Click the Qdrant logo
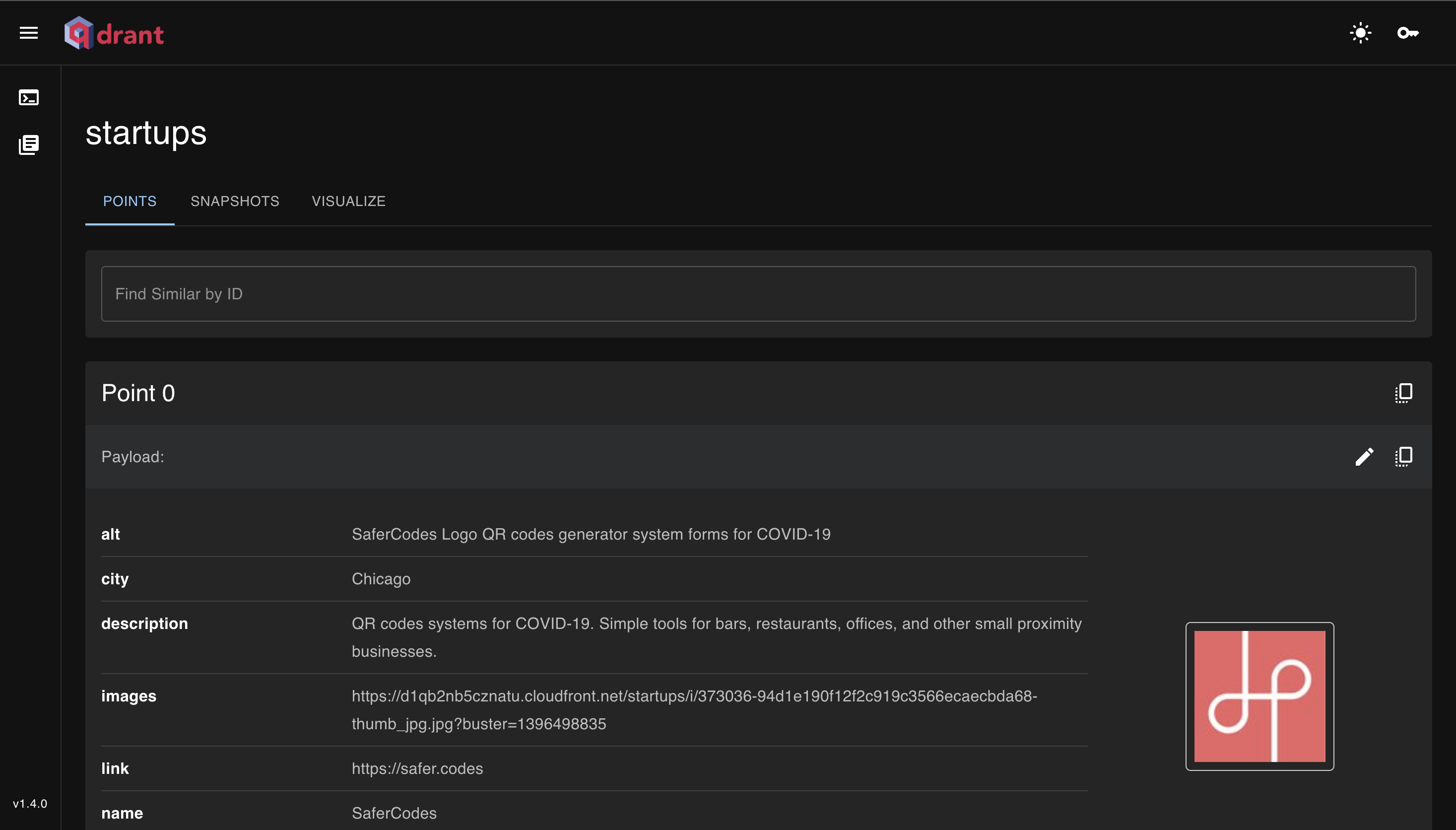The image size is (1456, 830). tap(114, 34)
